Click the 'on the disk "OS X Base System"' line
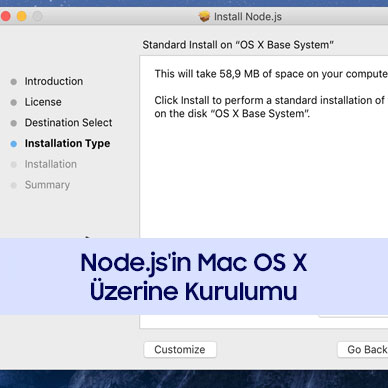The image size is (388, 388). point(232,114)
